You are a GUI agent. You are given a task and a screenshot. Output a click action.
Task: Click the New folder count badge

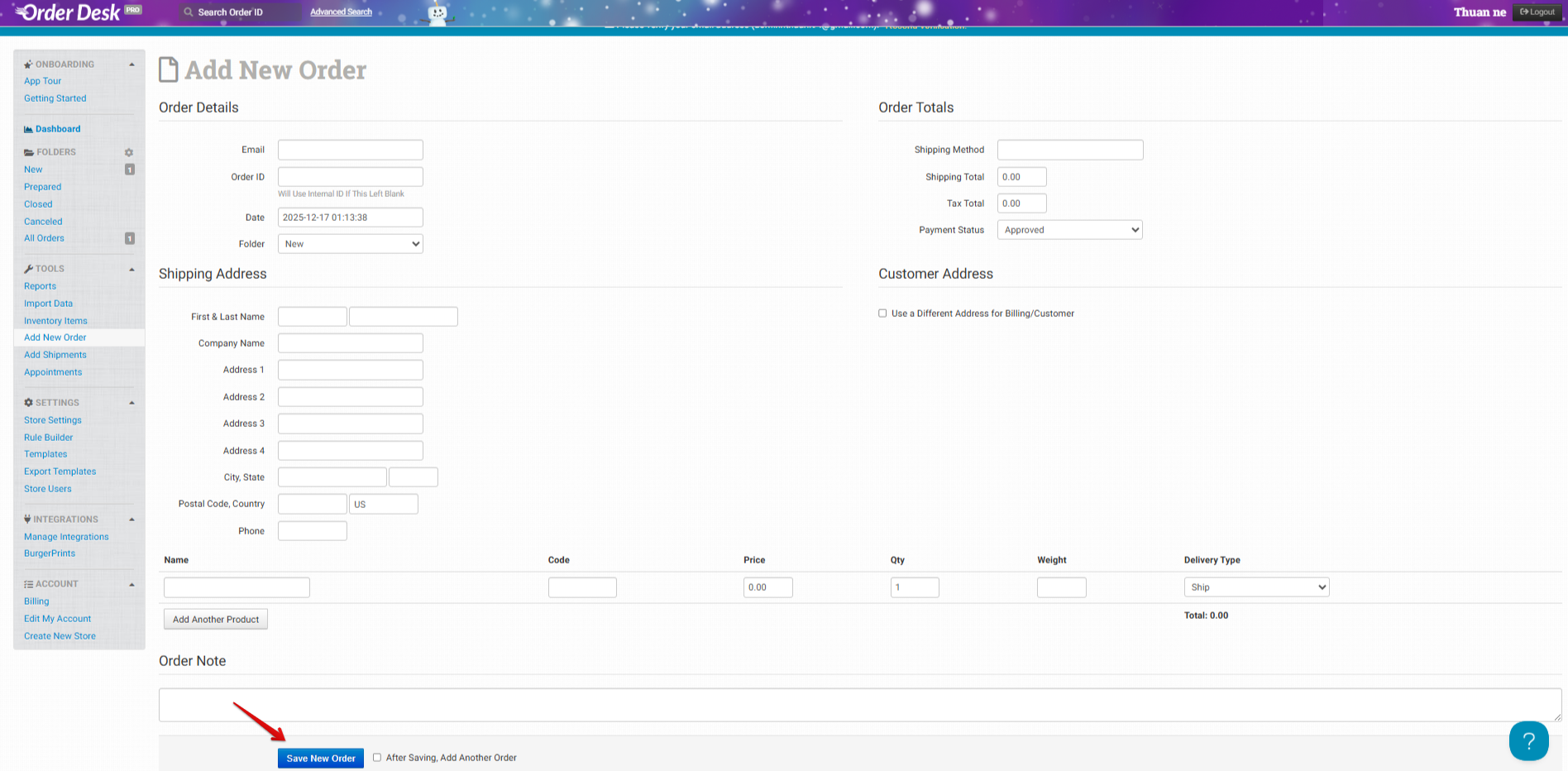130,170
